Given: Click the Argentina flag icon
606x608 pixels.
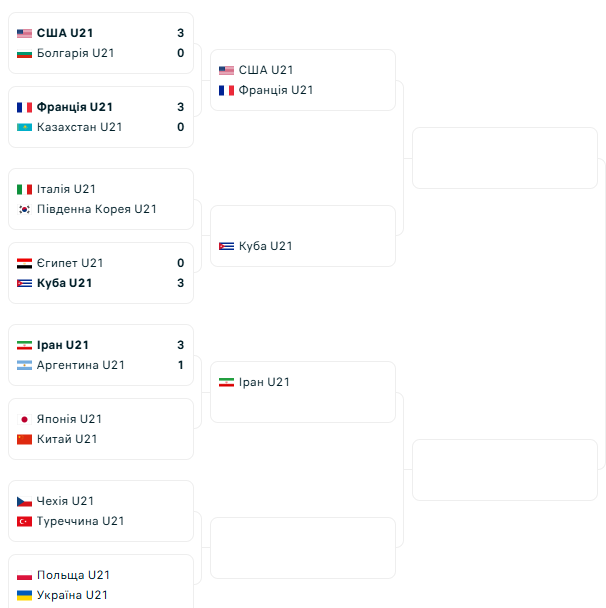Looking at the screenshot, I should [x=24, y=365].
